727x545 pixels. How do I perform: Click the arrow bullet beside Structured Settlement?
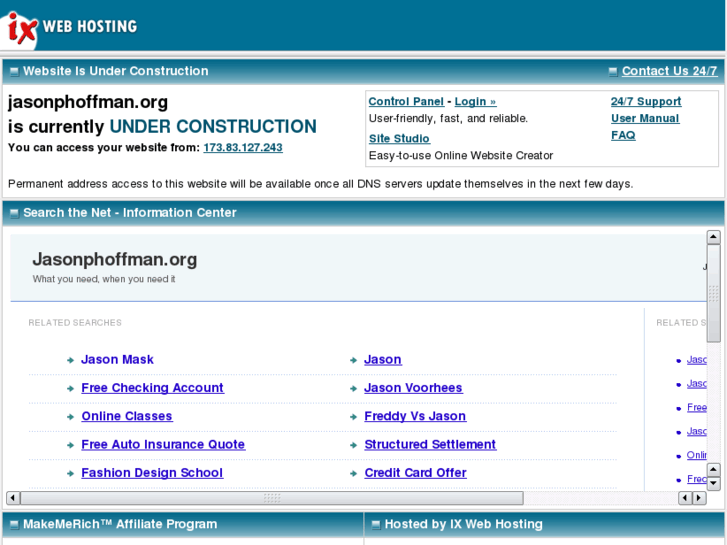point(354,445)
